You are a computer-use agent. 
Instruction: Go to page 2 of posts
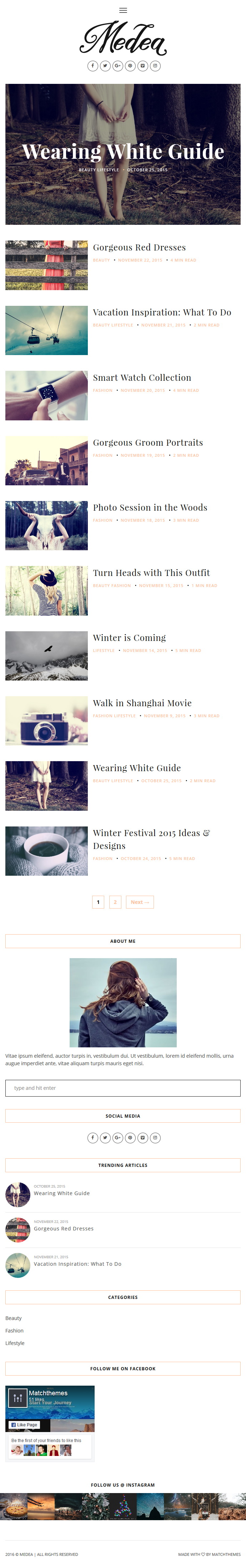point(115,902)
